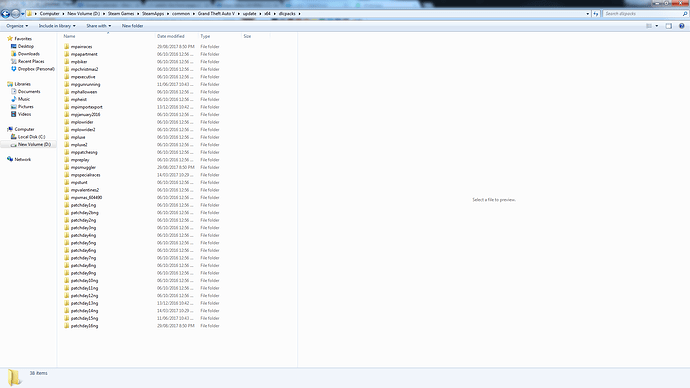Open the address bar history dropdown arrow

587,14
